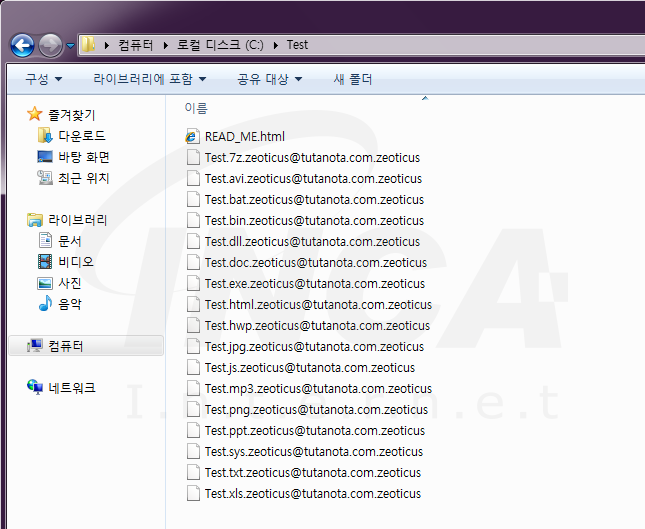Open 최근 위치 in favorites
Viewport: 645px width, 529px height.
coord(84,178)
